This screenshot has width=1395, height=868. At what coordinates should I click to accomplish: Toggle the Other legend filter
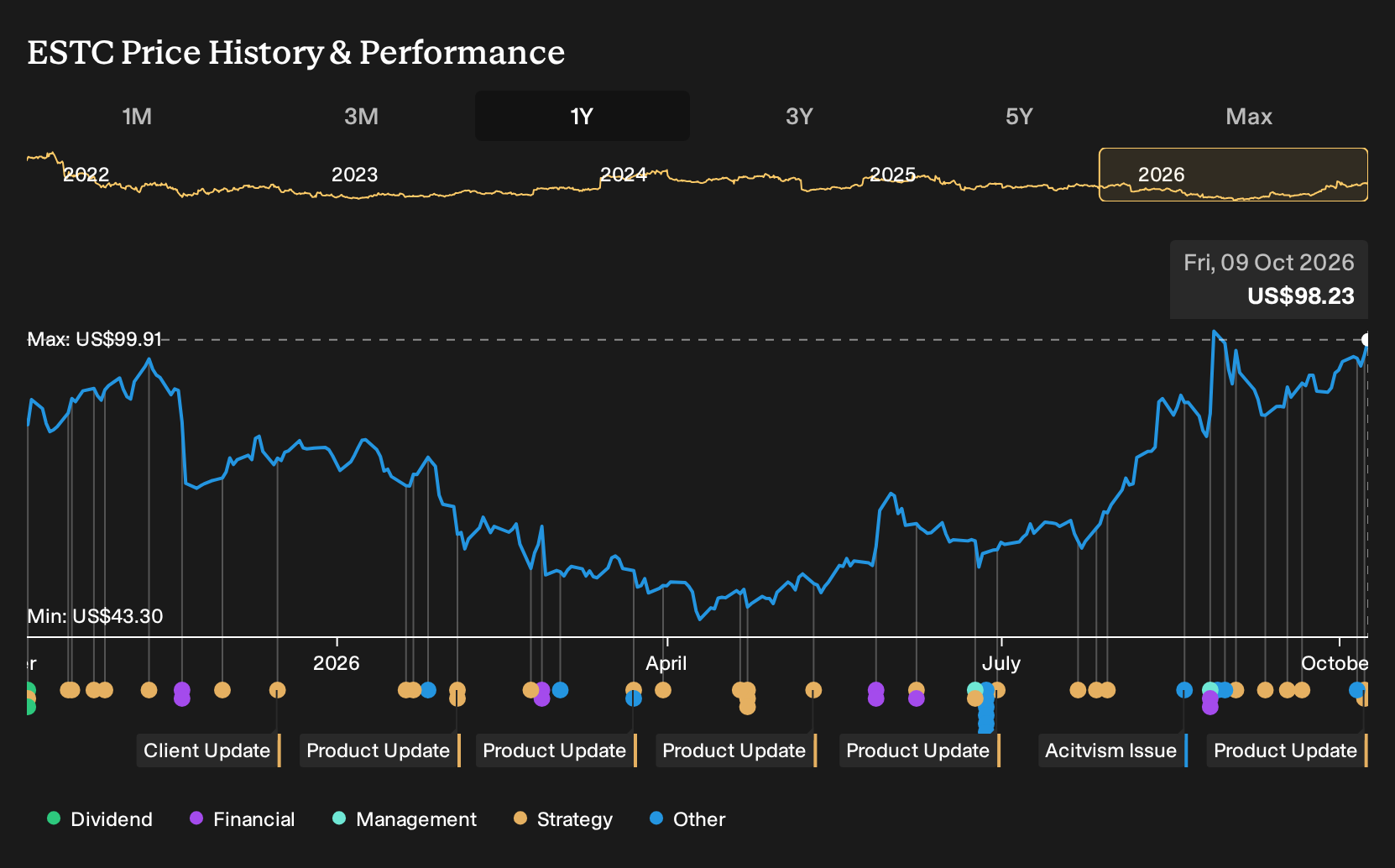pyautogui.click(x=688, y=819)
